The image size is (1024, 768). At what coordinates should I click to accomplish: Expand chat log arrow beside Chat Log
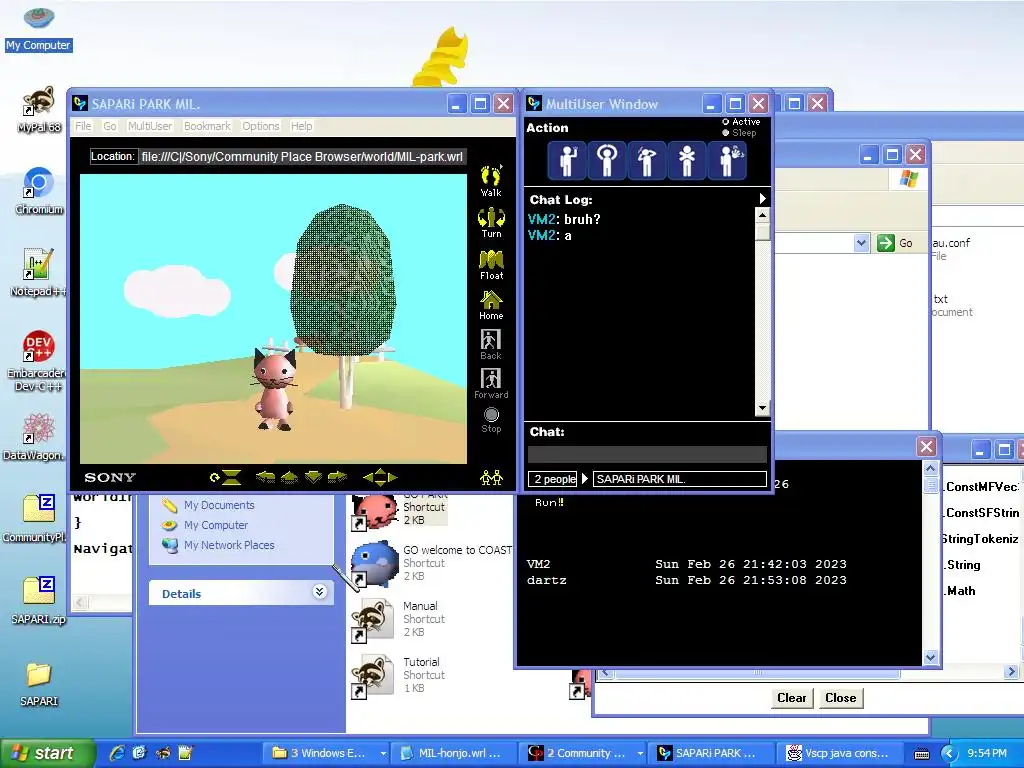(762, 199)
